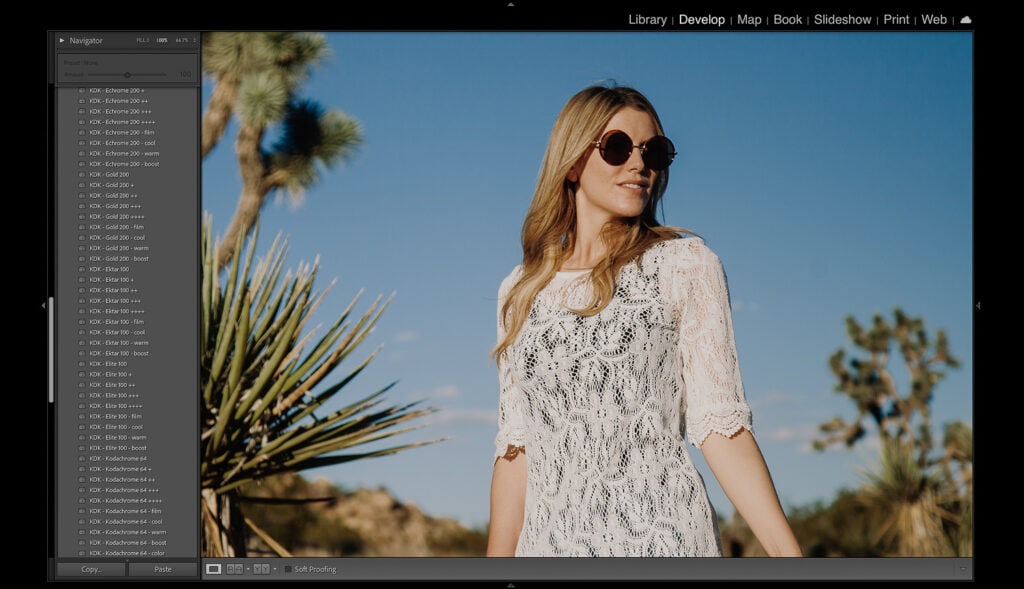Open the dropdown next to Before/After icon
1024x589 pixels.
click(247, 570)
